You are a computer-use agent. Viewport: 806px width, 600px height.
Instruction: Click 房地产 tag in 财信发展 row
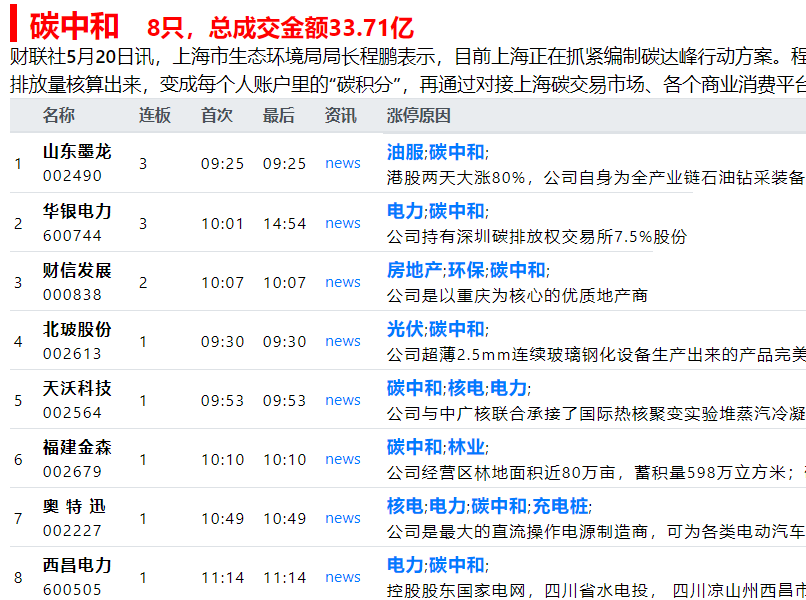(414, 270)
